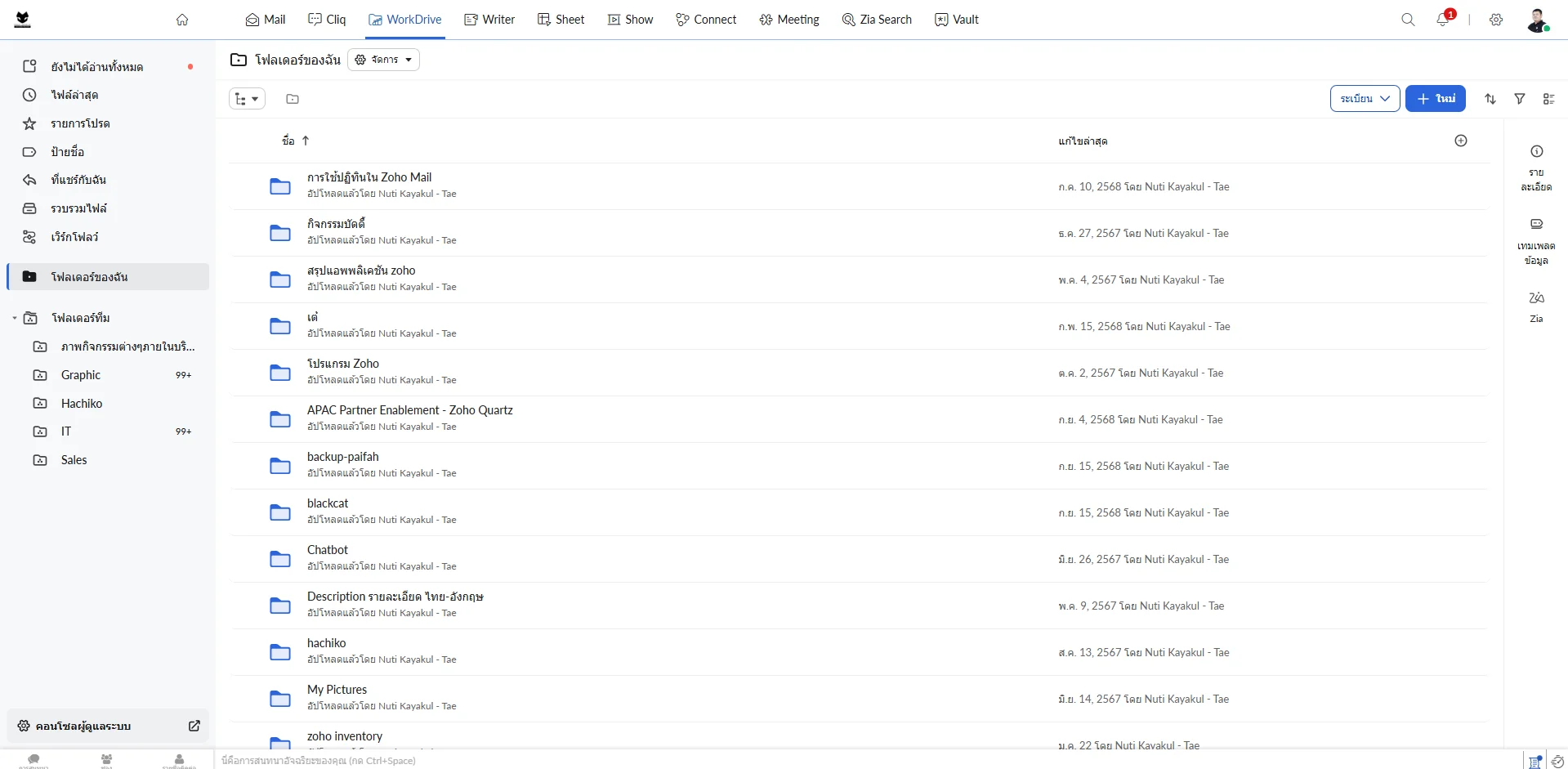Click the sort arrows icon

[1490, 99]
